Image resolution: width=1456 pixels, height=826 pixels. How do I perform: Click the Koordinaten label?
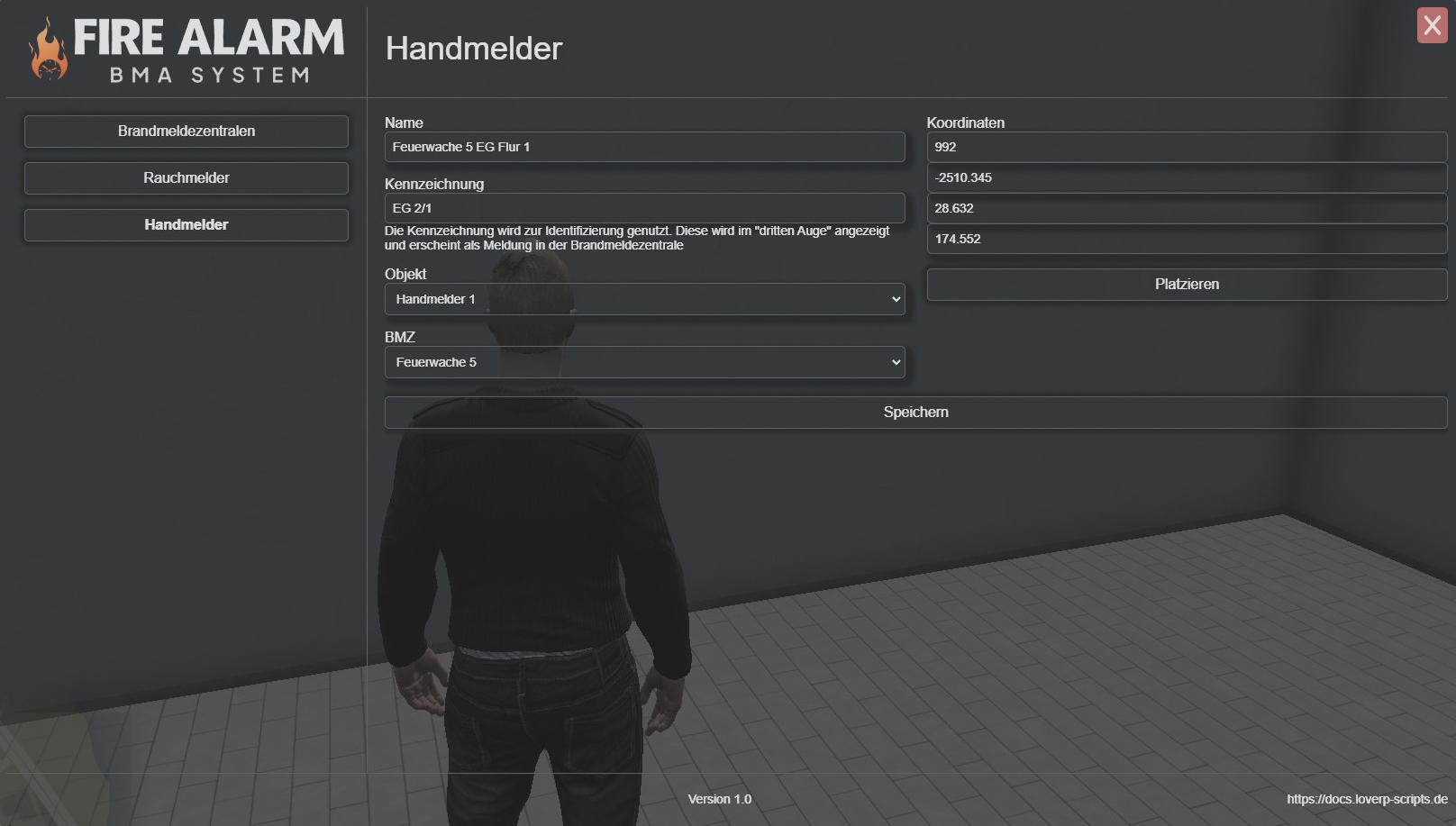coord(965,123)
